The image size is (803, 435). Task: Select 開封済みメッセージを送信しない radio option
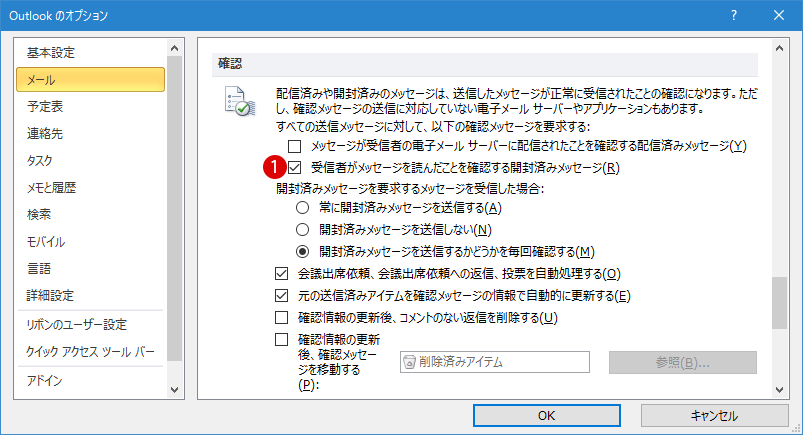tap(303, 230)
